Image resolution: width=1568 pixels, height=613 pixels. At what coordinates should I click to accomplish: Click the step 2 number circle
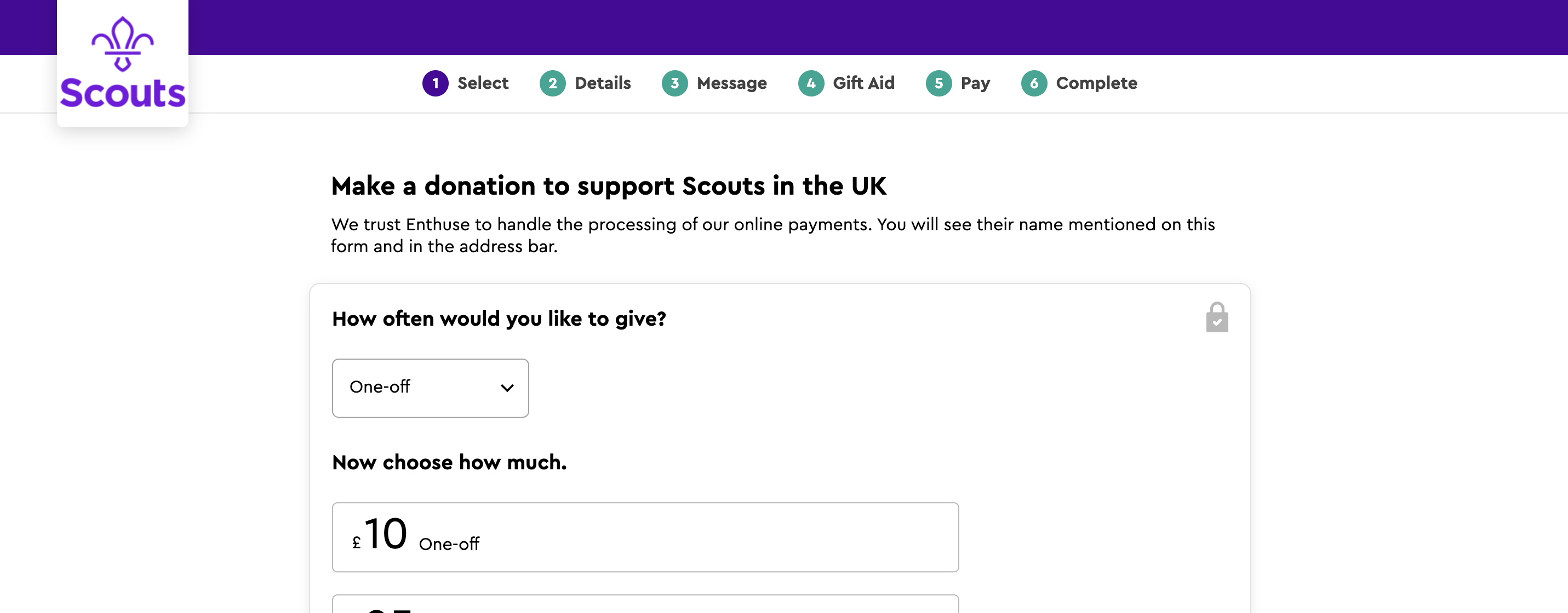552,83
